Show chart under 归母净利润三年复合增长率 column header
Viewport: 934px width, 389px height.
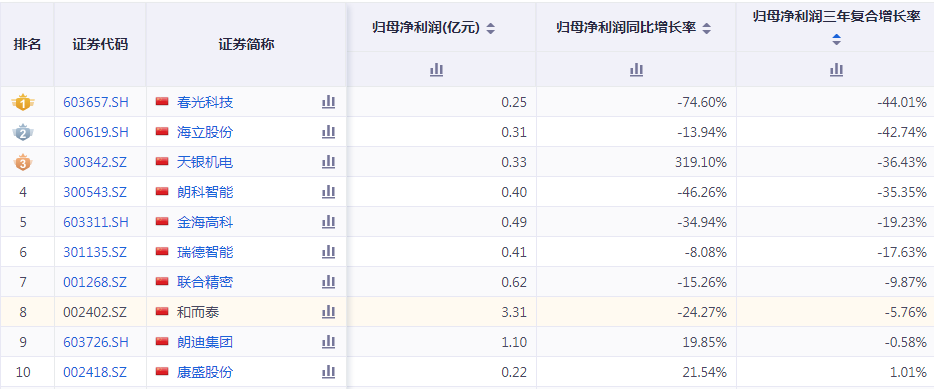(x=836, y=70)
